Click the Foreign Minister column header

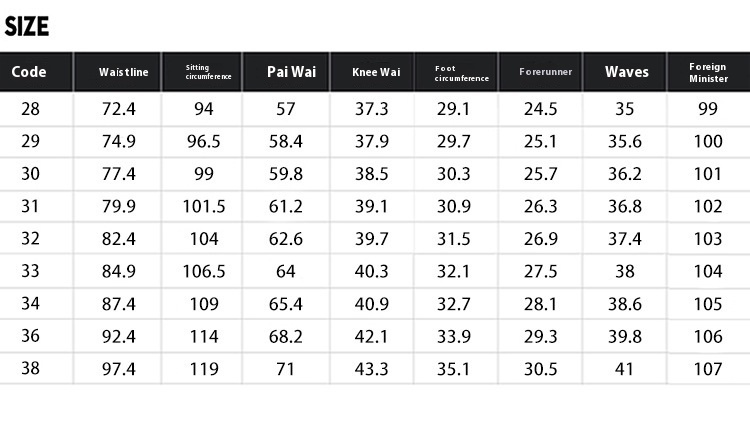[x=708, y=72]
